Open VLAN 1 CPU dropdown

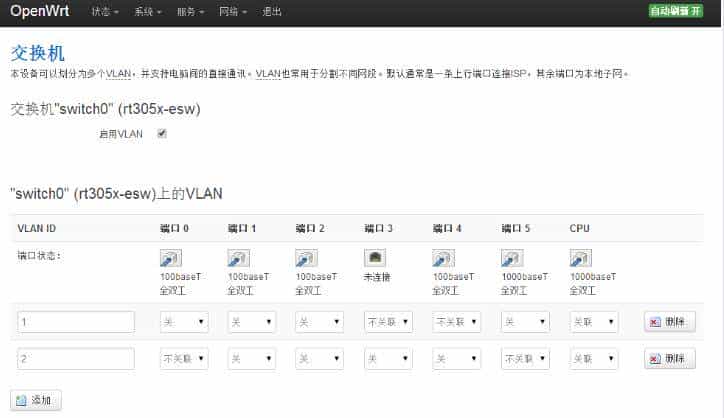click(594, 322)
